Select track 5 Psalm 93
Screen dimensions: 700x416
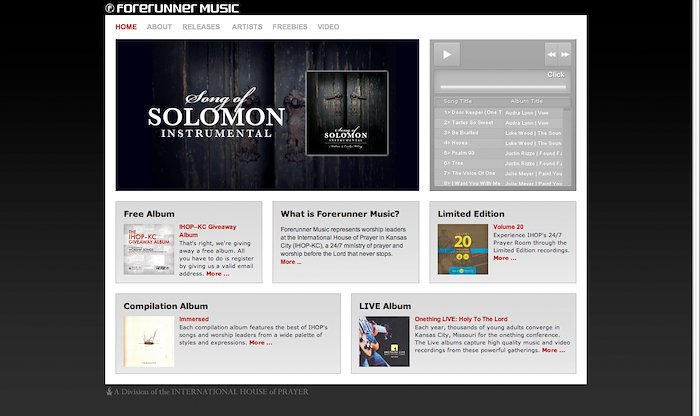[x=499, y=153]
